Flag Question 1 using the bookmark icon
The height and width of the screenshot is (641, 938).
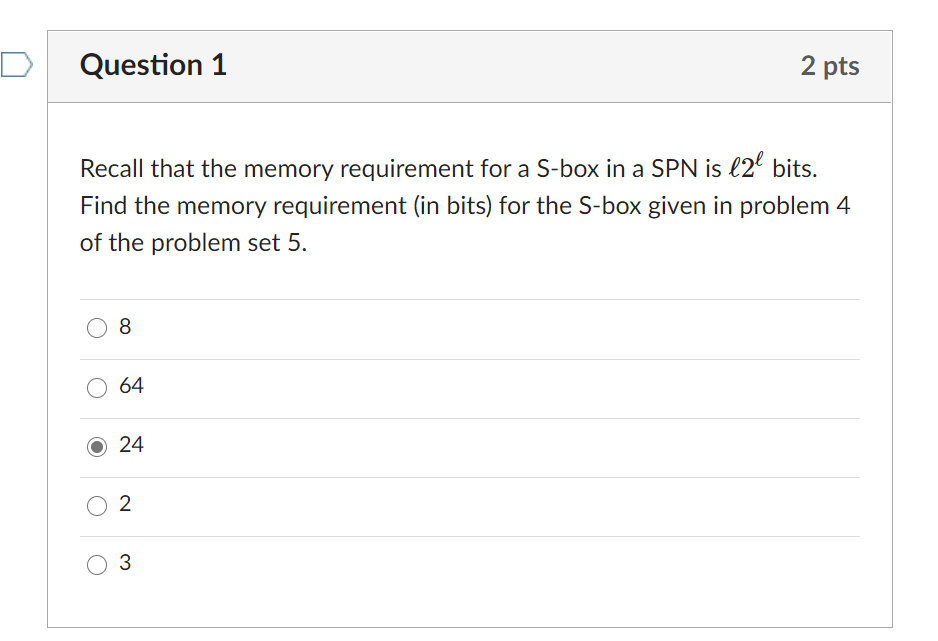tap(16, 65)
